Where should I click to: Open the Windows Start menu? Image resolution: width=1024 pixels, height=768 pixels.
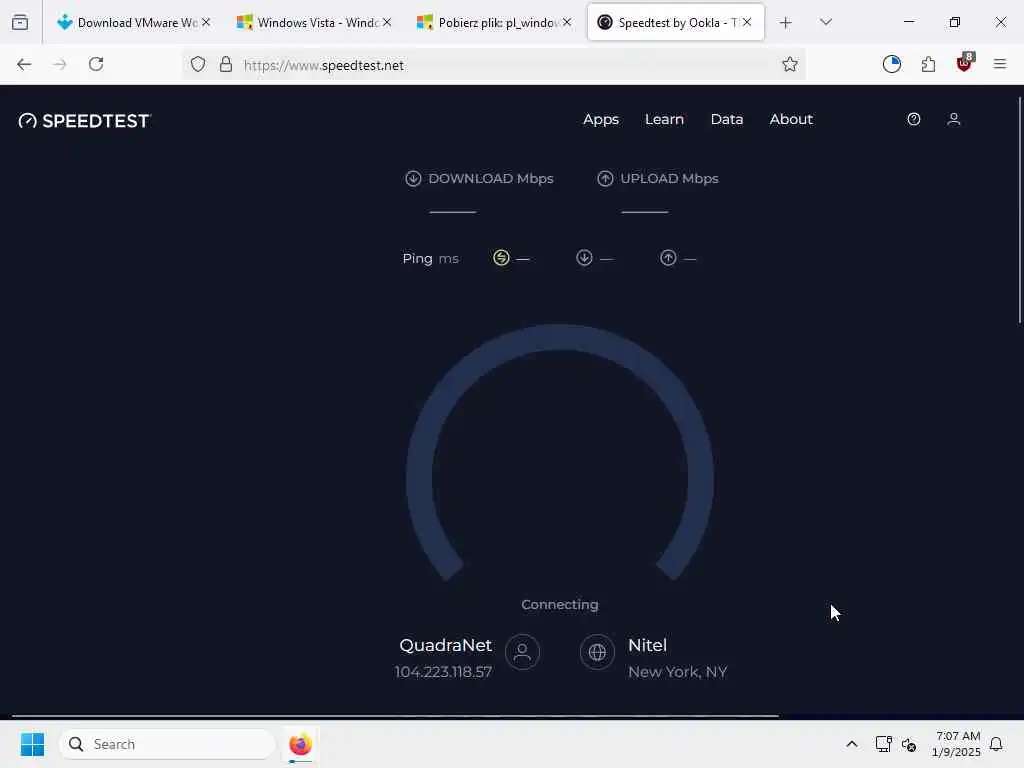point(32,744)
